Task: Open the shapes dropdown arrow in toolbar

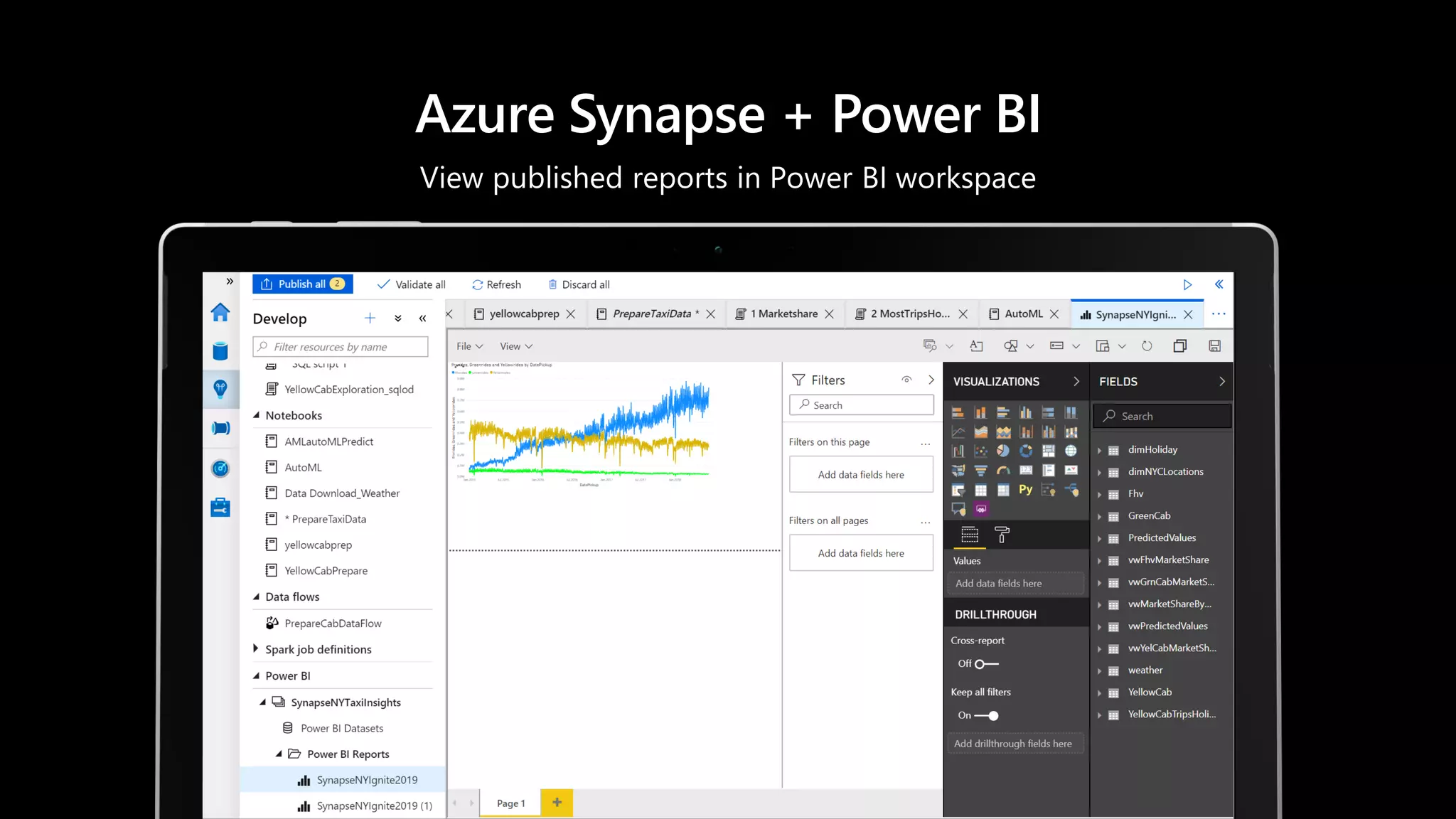Action: (x=1030, y=346)
